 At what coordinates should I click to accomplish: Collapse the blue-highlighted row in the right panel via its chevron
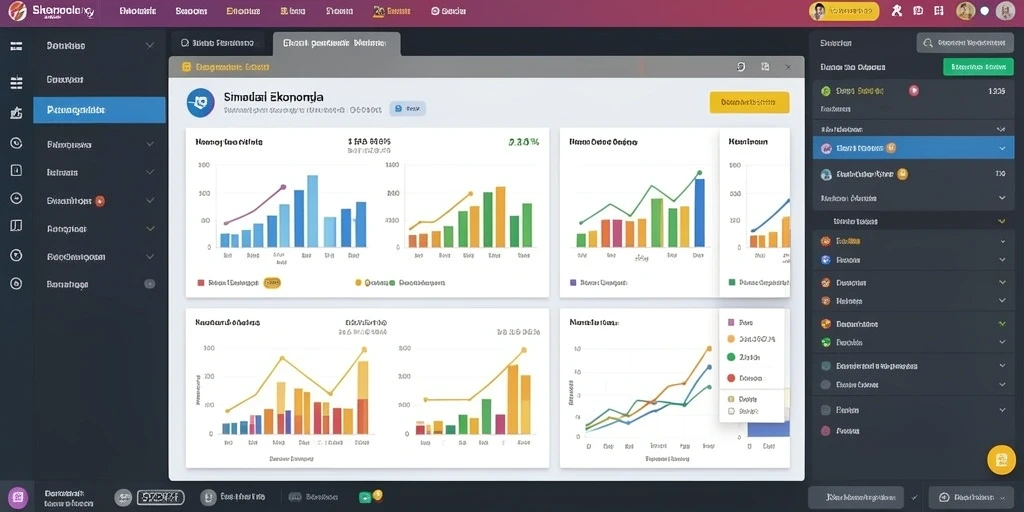pos(1002,148)
